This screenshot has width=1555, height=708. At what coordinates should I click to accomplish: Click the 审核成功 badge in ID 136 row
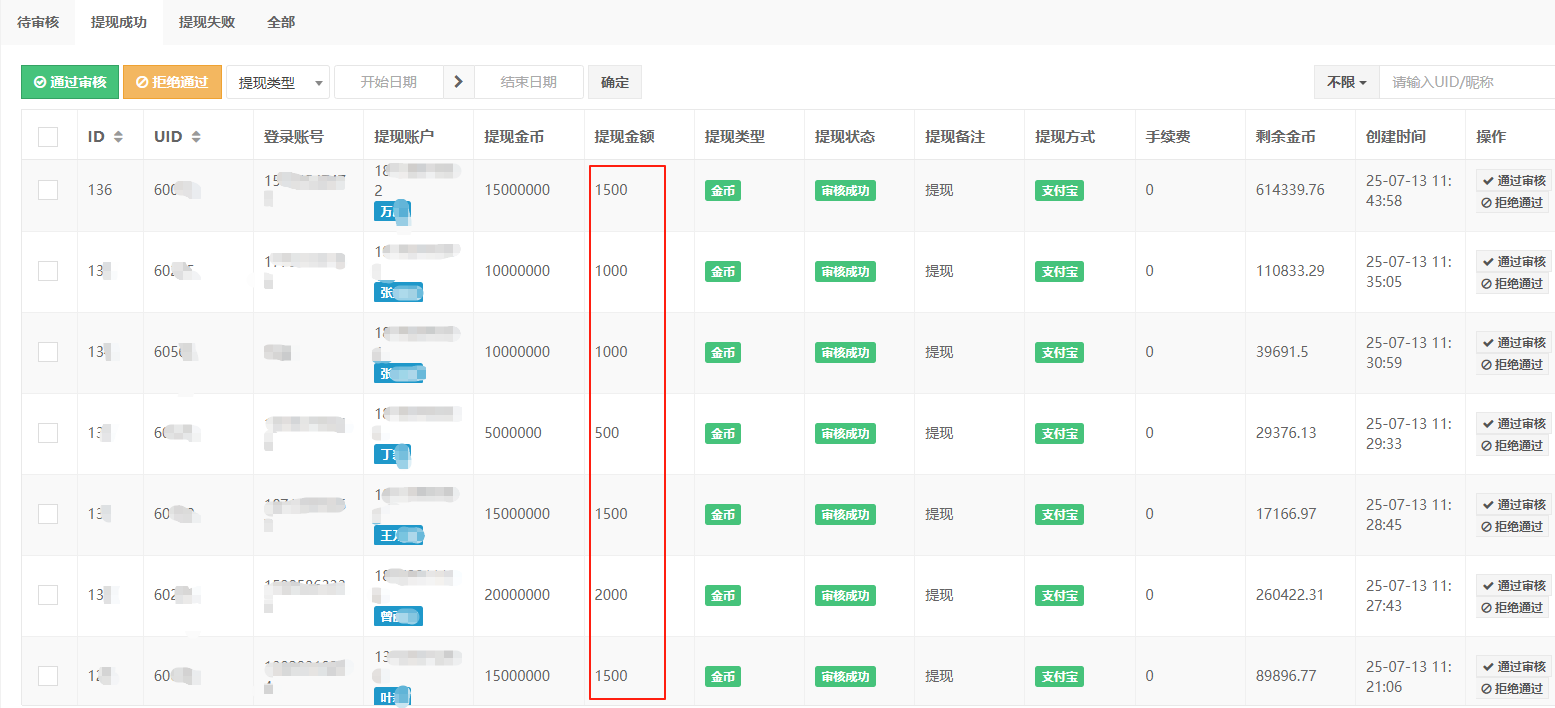845,190
